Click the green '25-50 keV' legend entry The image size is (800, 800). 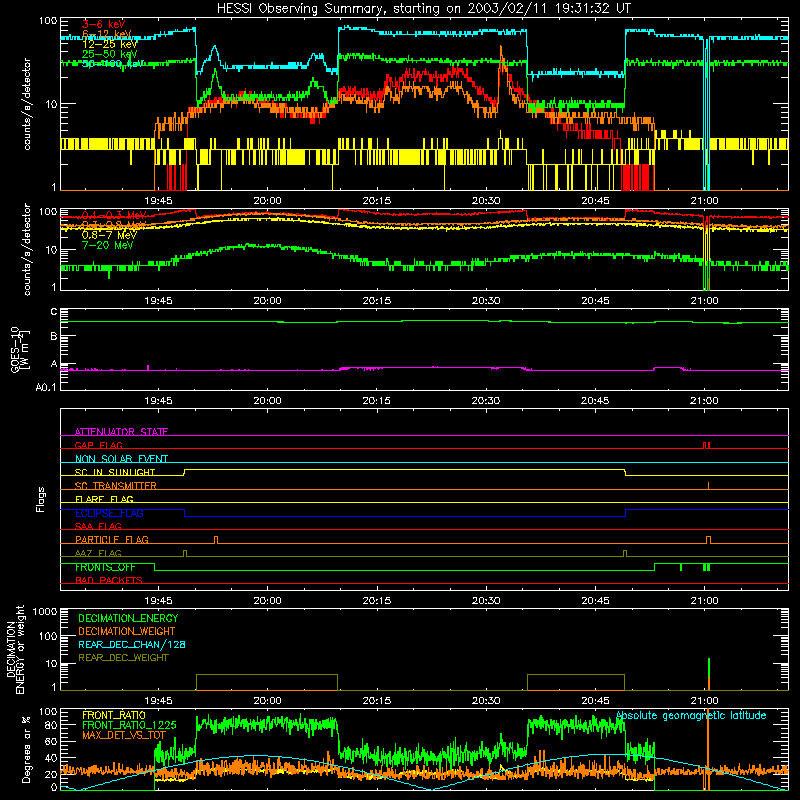coord(109,54)
